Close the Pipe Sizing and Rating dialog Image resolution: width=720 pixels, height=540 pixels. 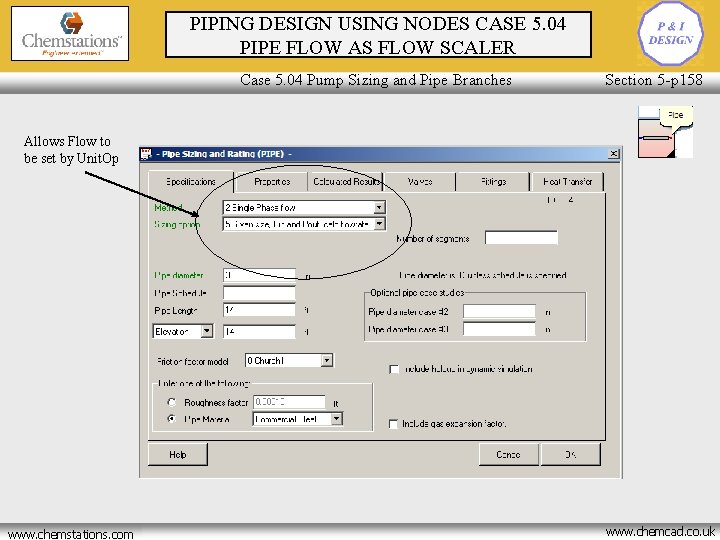point(613,153)
